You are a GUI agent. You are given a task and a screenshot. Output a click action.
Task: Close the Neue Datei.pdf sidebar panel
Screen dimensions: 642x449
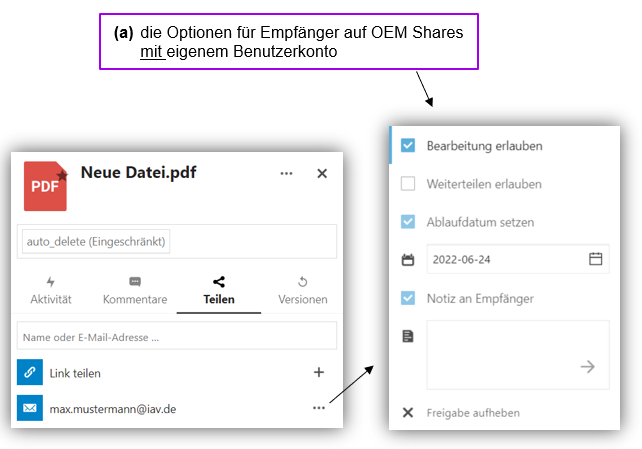(x=322, y=173)
